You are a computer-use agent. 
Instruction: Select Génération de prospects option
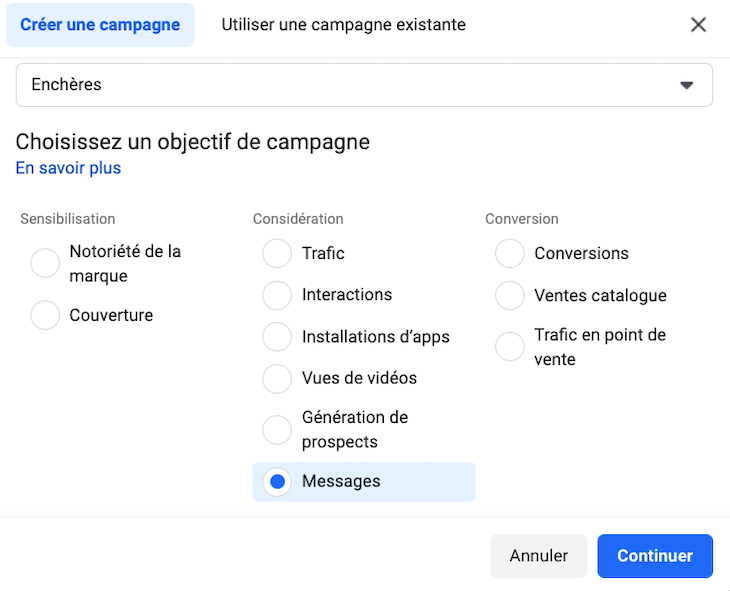pyautogui.click(x=277, y=430)
